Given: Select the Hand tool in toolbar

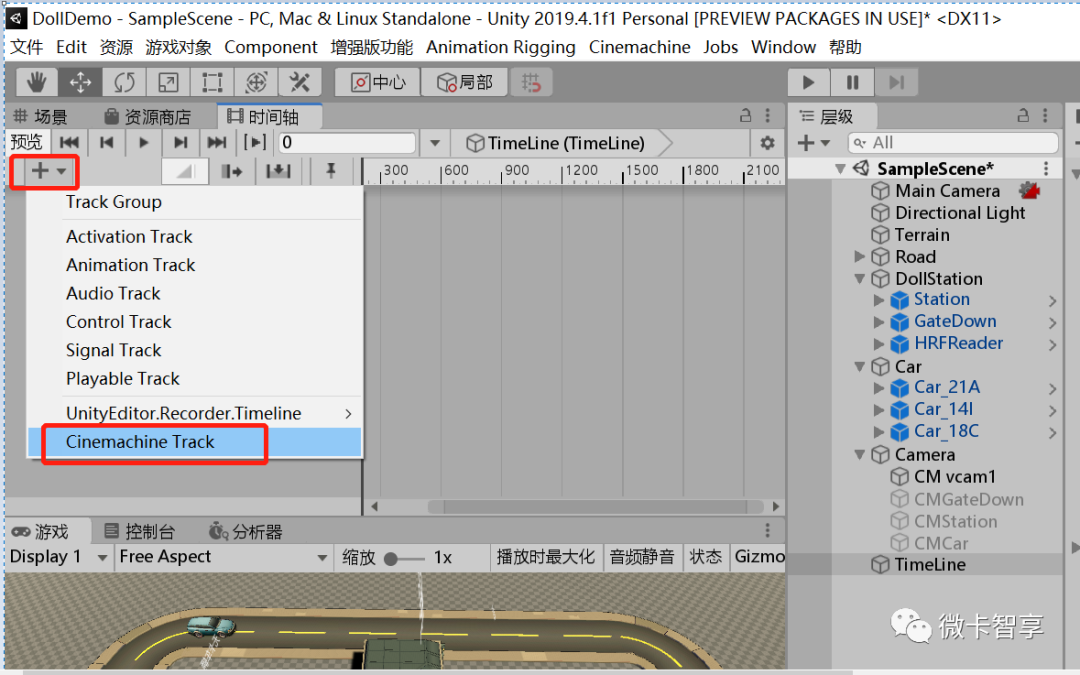Looking at the screenshot, I should 37,83.
